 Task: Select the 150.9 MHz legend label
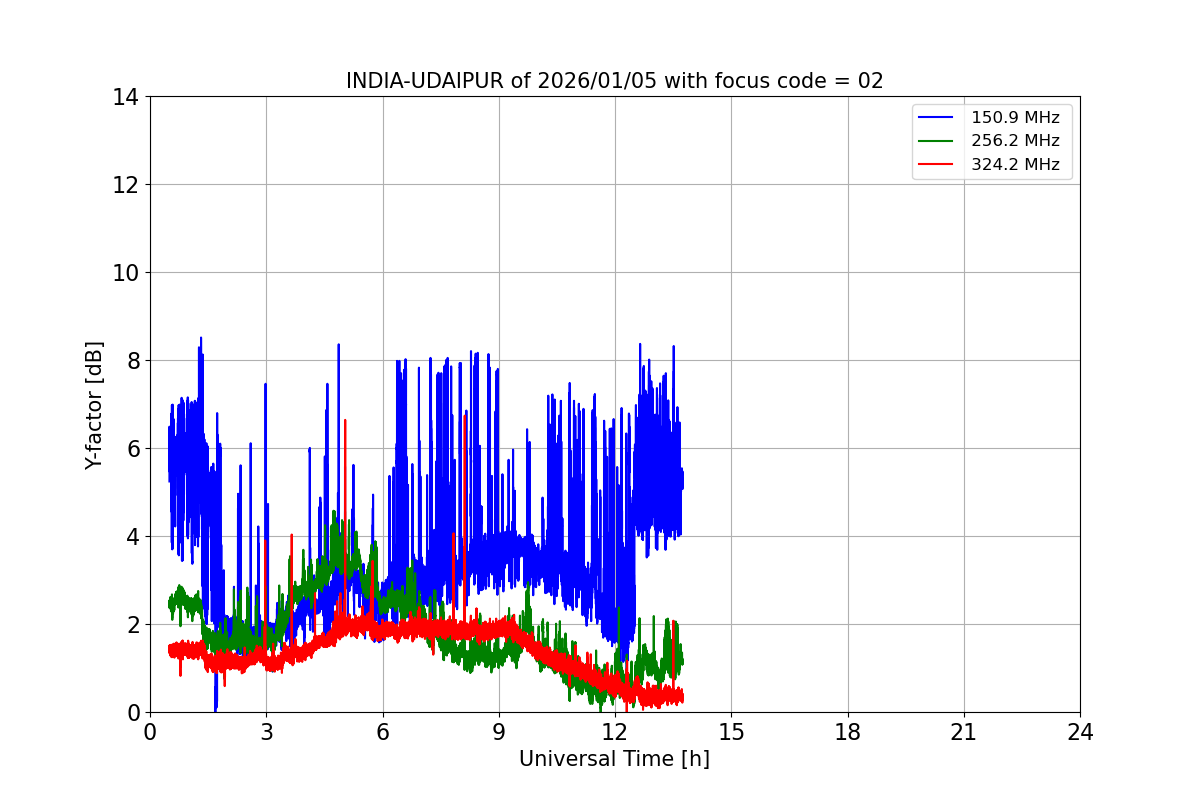point(1015,118)
